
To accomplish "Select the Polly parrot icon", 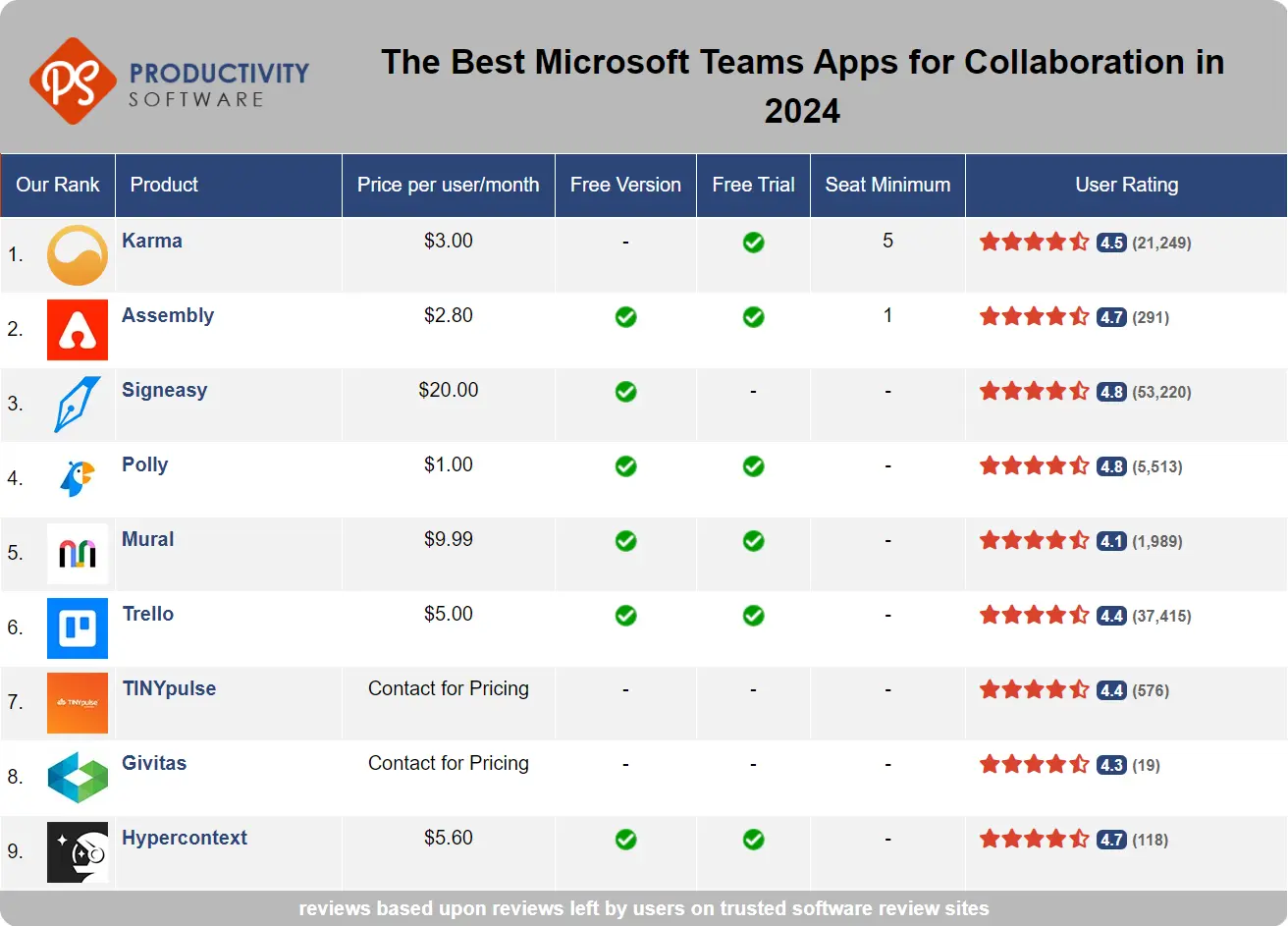I will [x=78, y=479].
